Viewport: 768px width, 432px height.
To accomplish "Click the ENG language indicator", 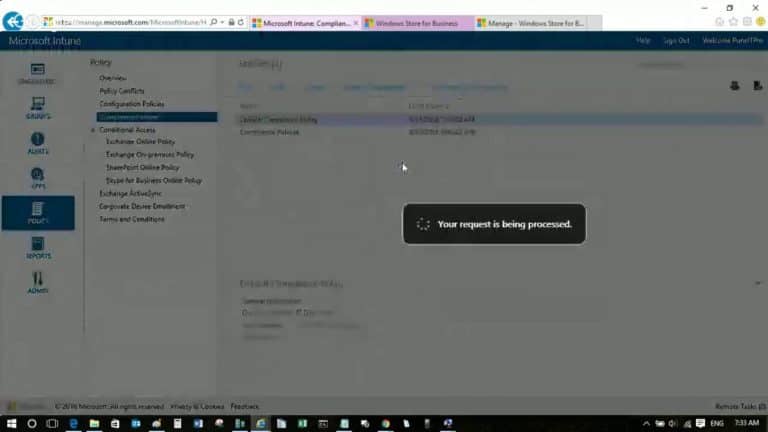I will click(717, 423).
